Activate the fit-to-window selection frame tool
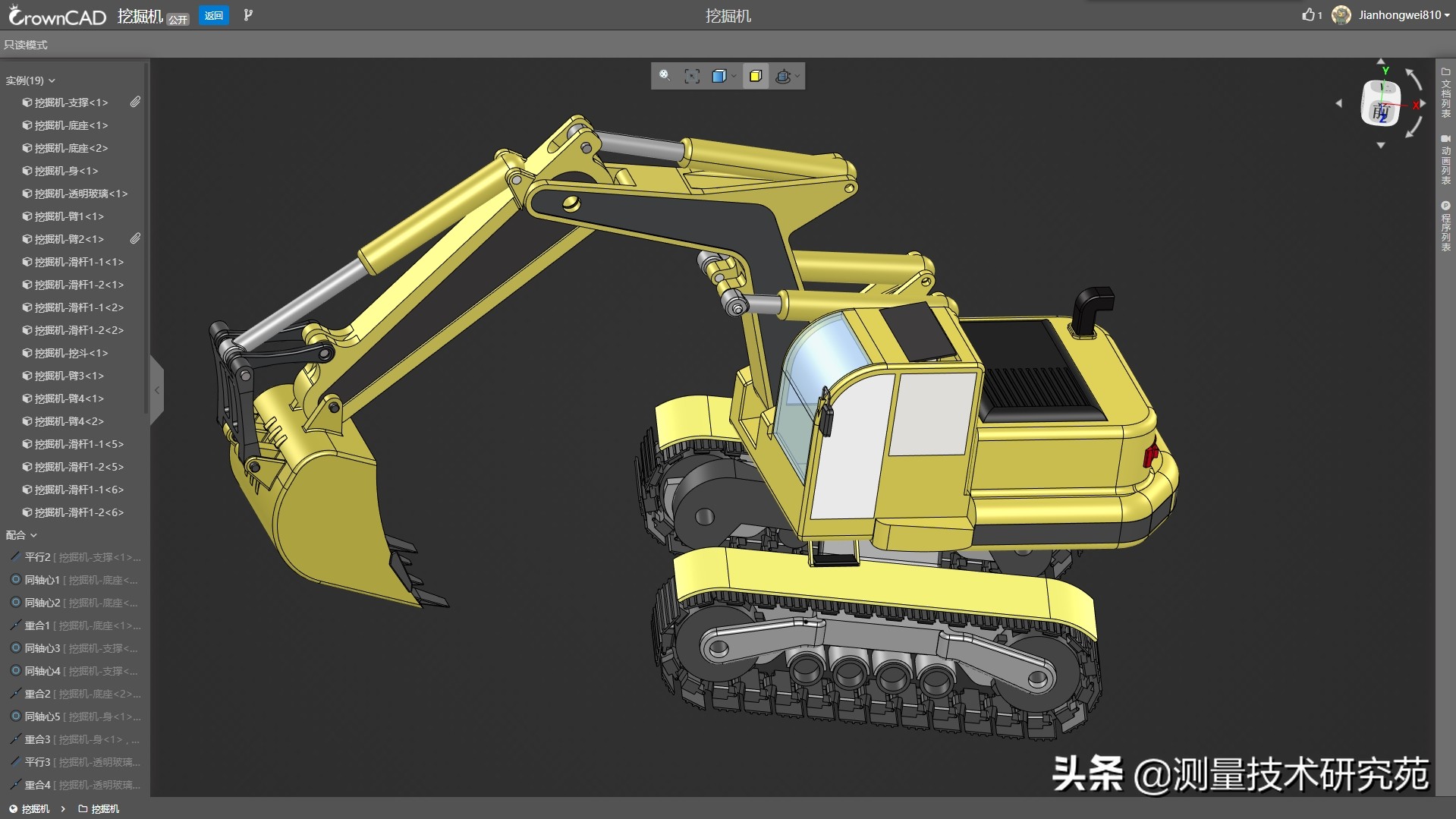The height and width of the screenshot is (819, 1456). [692, 76]
